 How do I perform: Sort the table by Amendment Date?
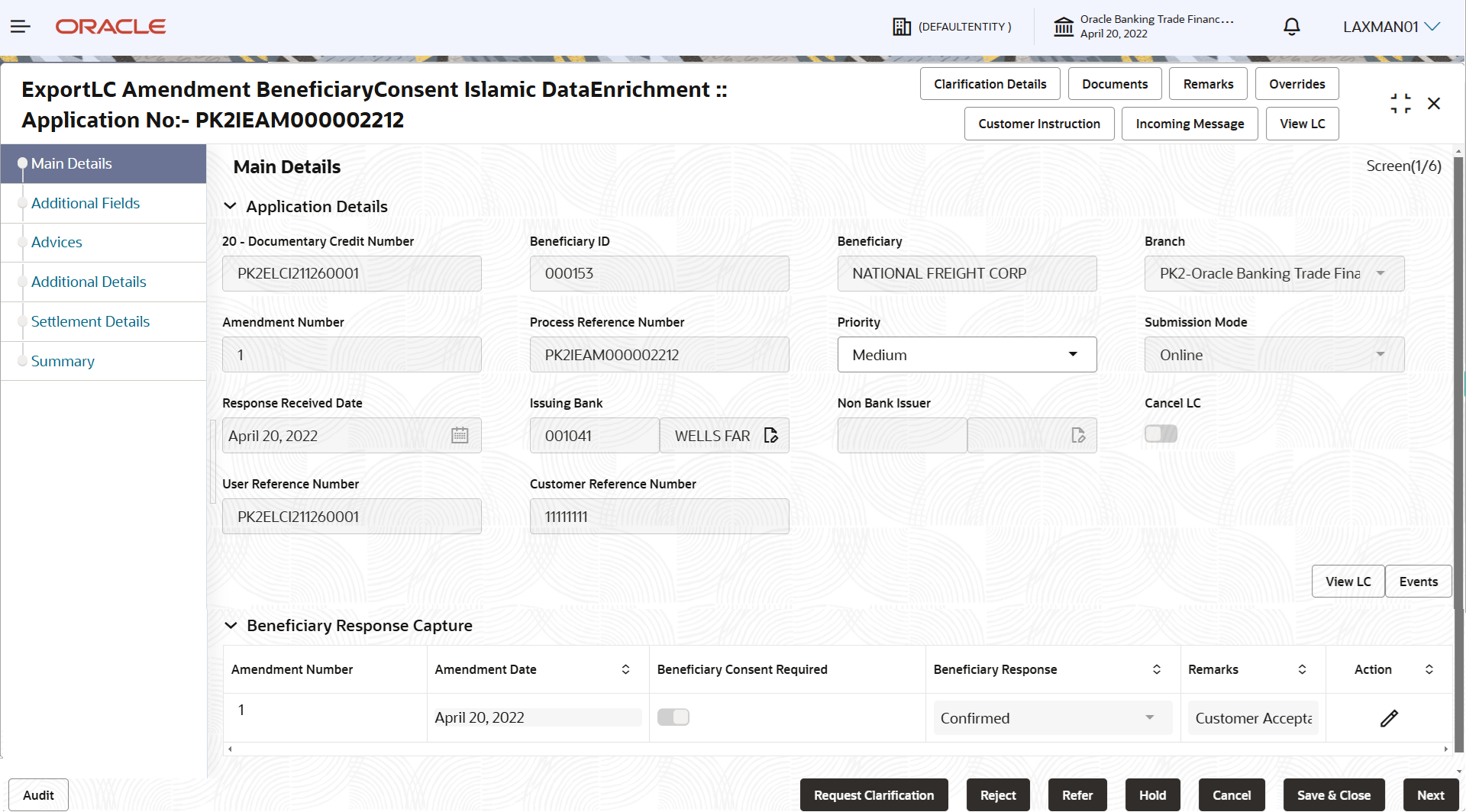626,669
